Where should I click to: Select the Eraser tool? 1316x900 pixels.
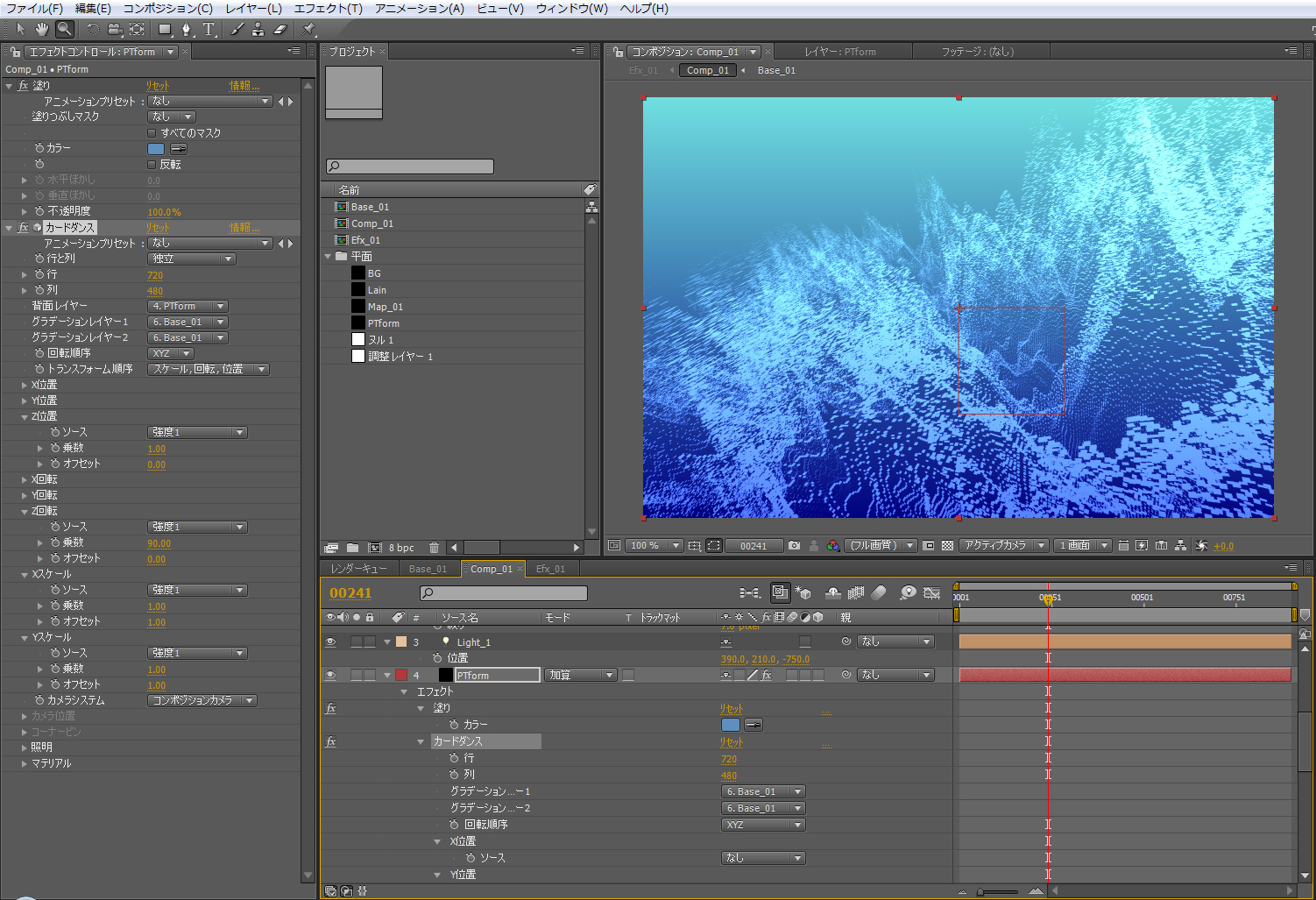(x=280, y=29)
